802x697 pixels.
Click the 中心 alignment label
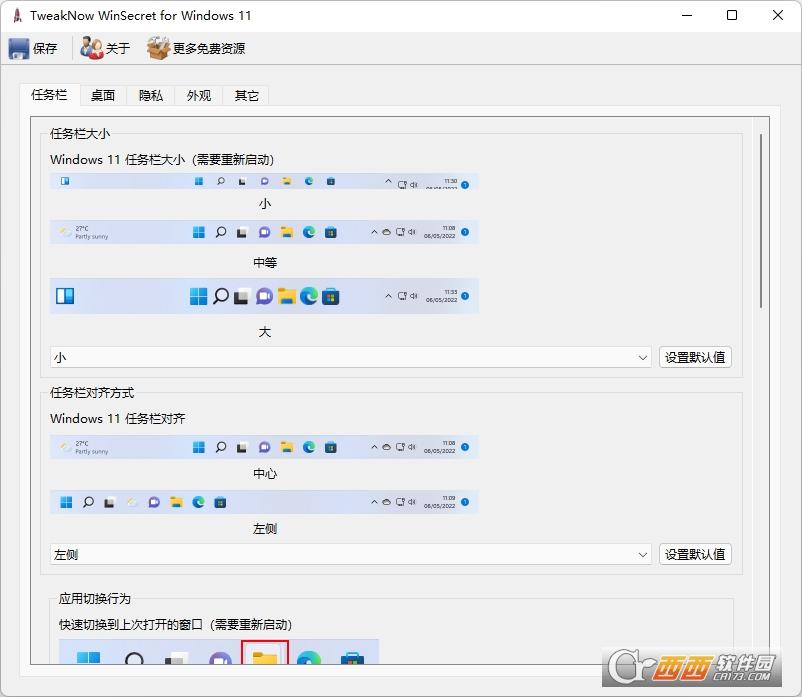(x=265, y=474)
